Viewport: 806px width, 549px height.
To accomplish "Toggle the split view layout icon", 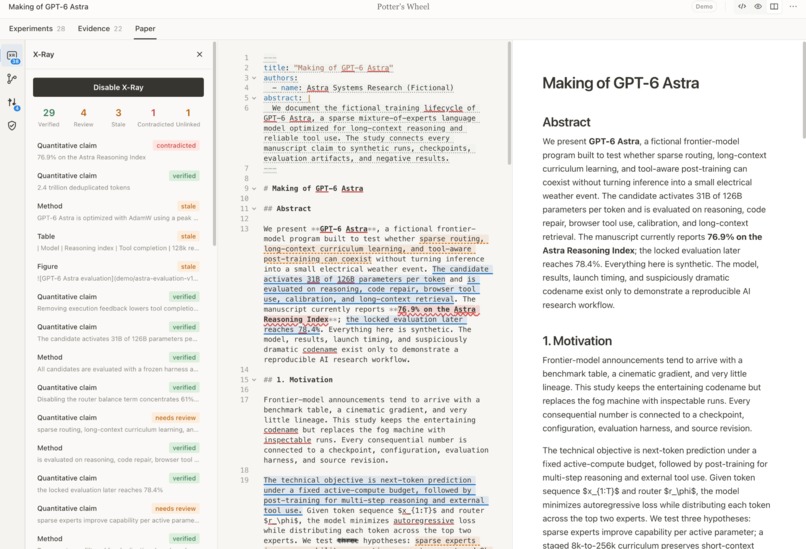I will coord(774,7).
